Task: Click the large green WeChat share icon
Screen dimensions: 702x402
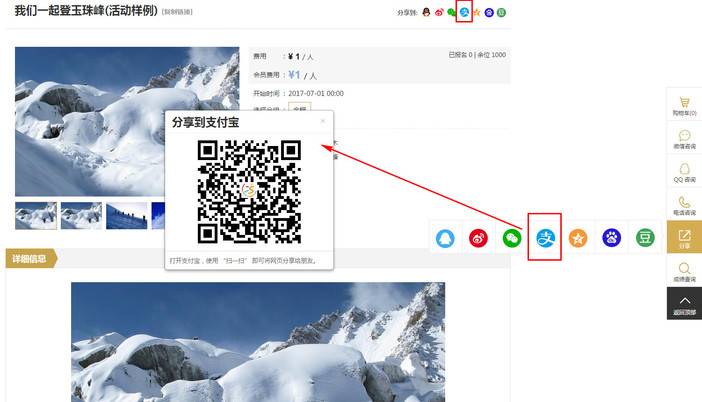Action: click(x=512, y=238)
